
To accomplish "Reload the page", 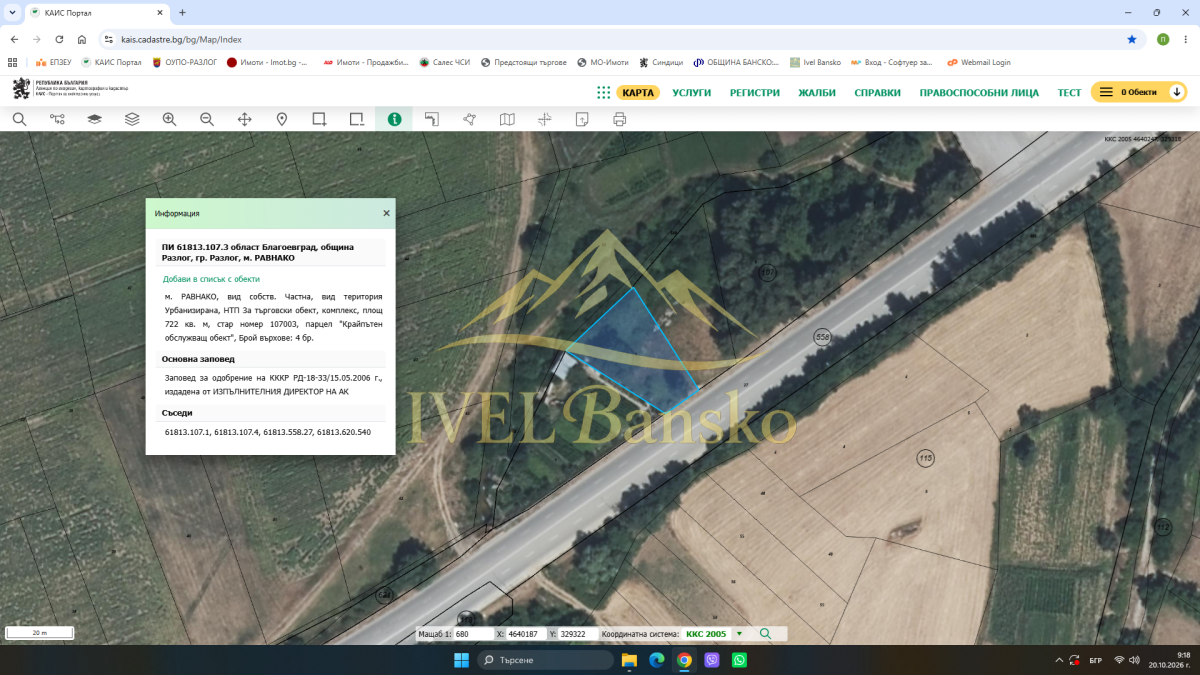I will point(59,39).
